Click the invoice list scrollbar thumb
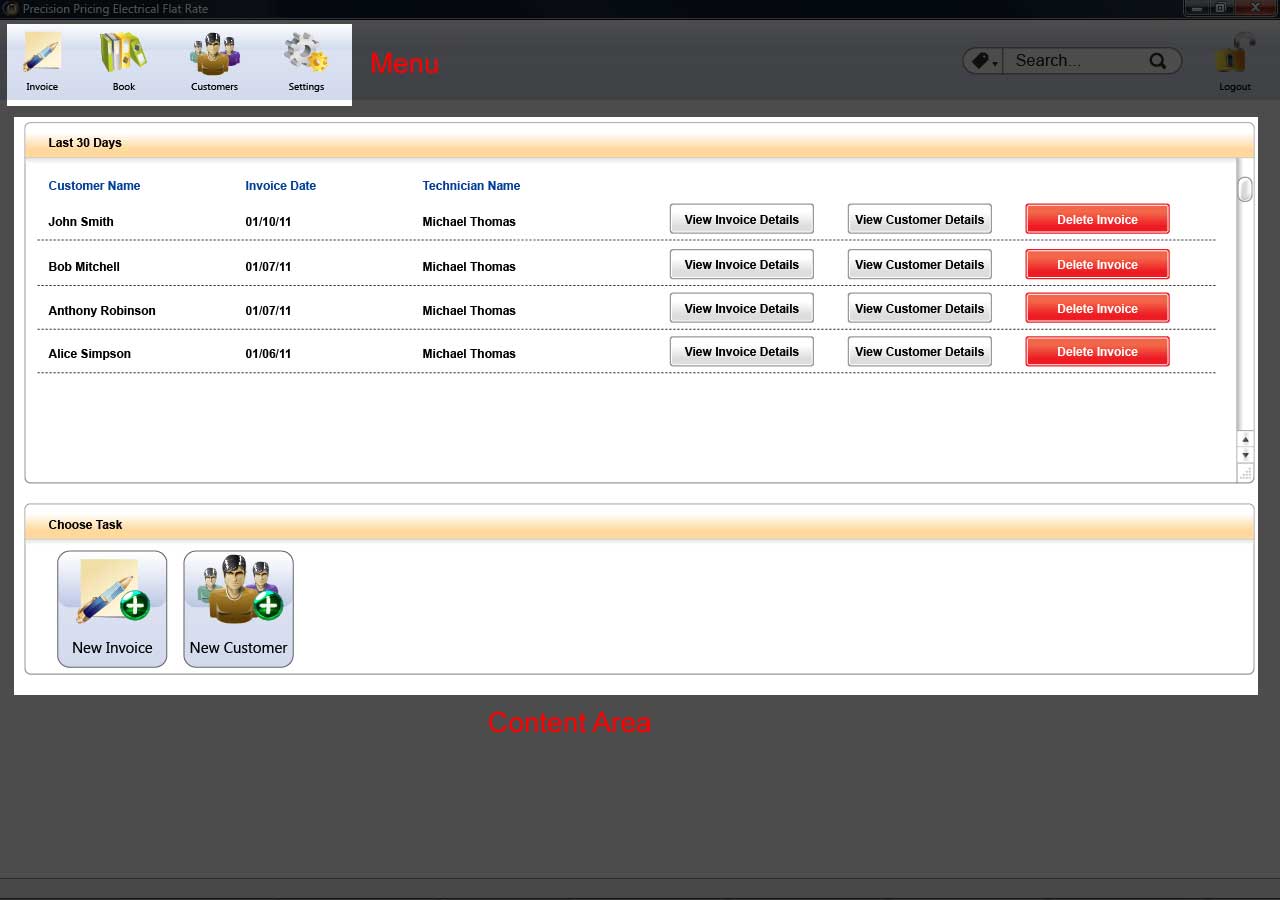This screenshot has height=900, width=1280. tap(1245, 189)
